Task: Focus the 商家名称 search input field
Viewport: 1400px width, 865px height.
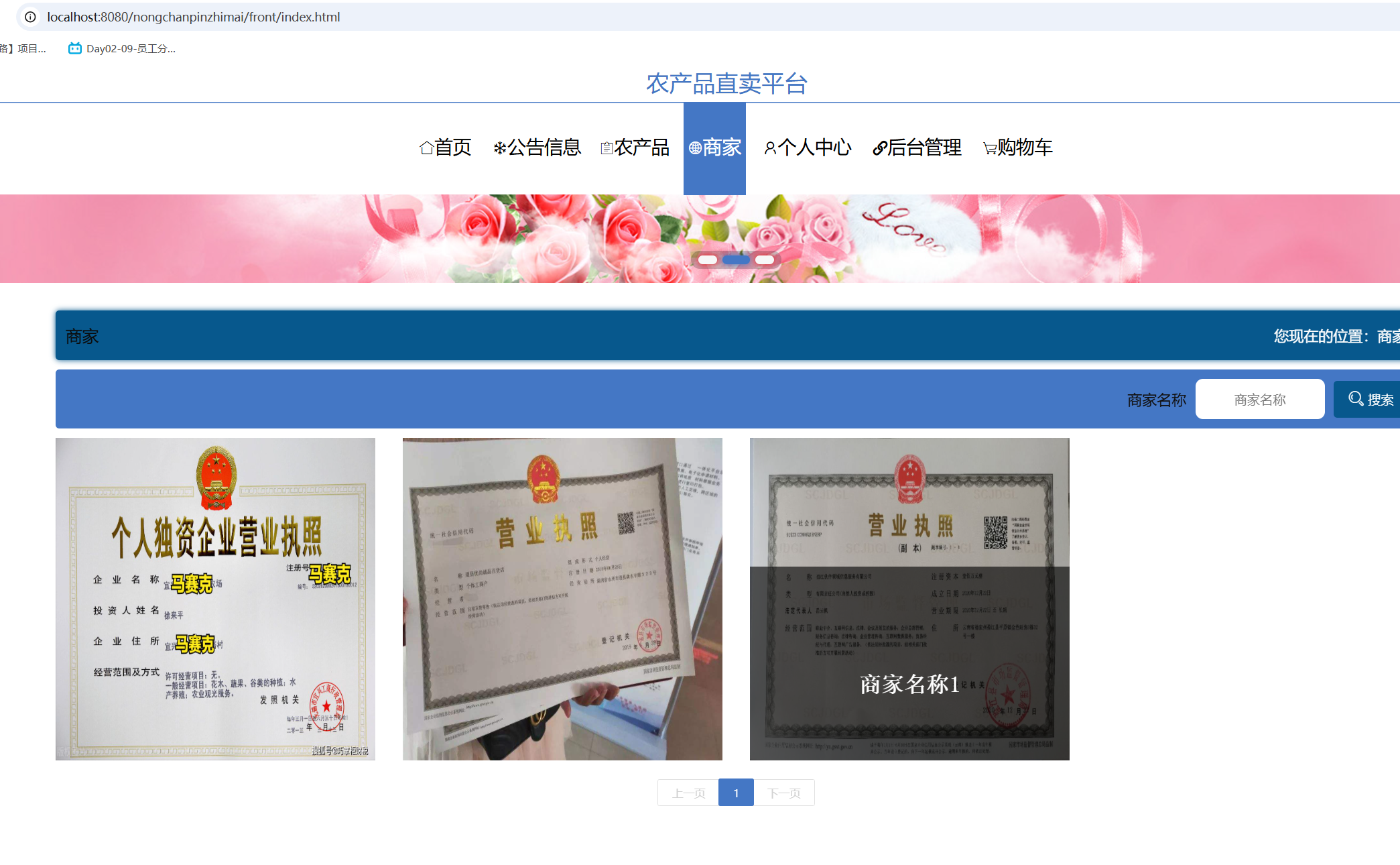Action: coord(1260,400)
